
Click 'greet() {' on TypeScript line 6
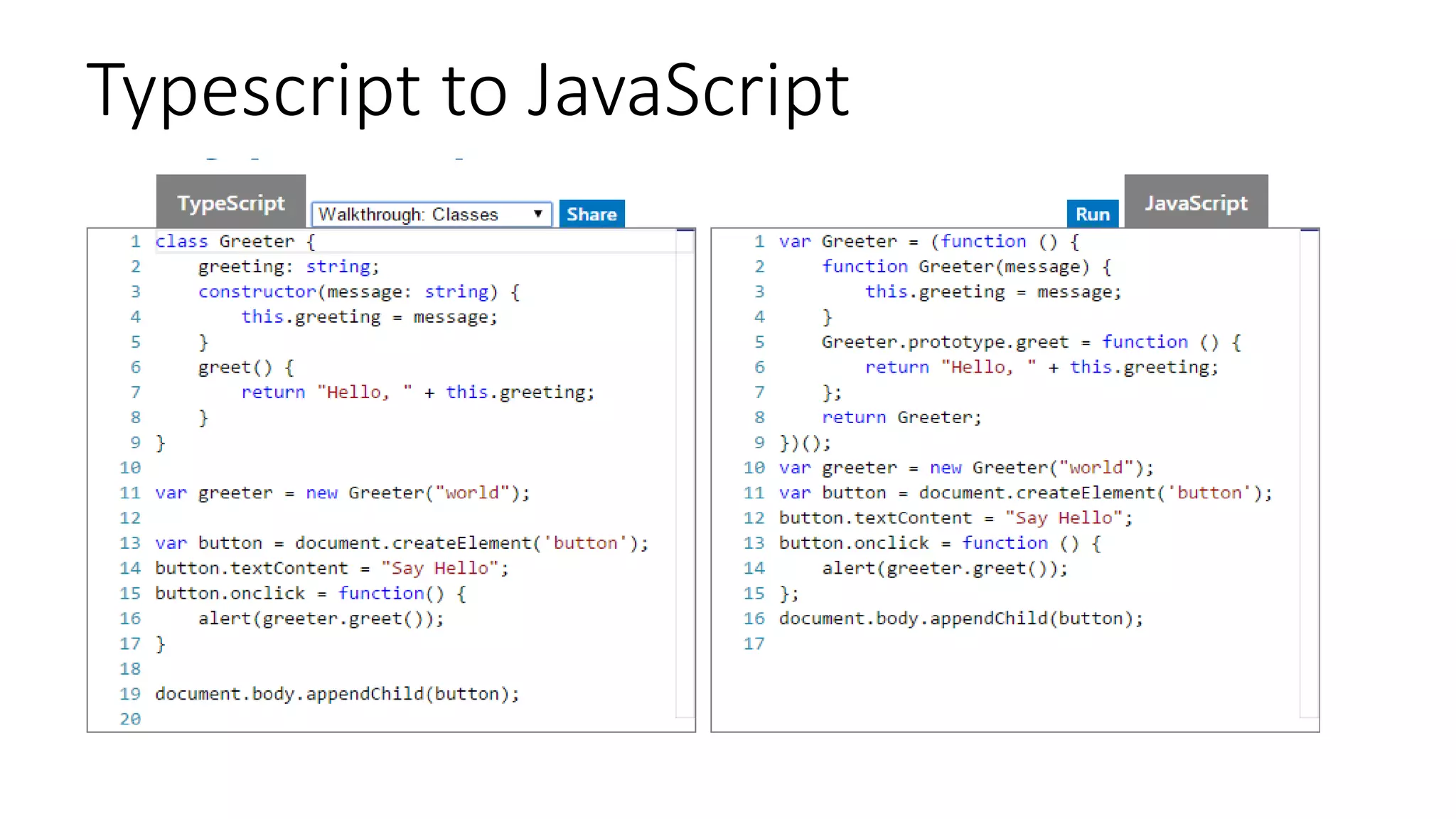[x=246, y=368]
